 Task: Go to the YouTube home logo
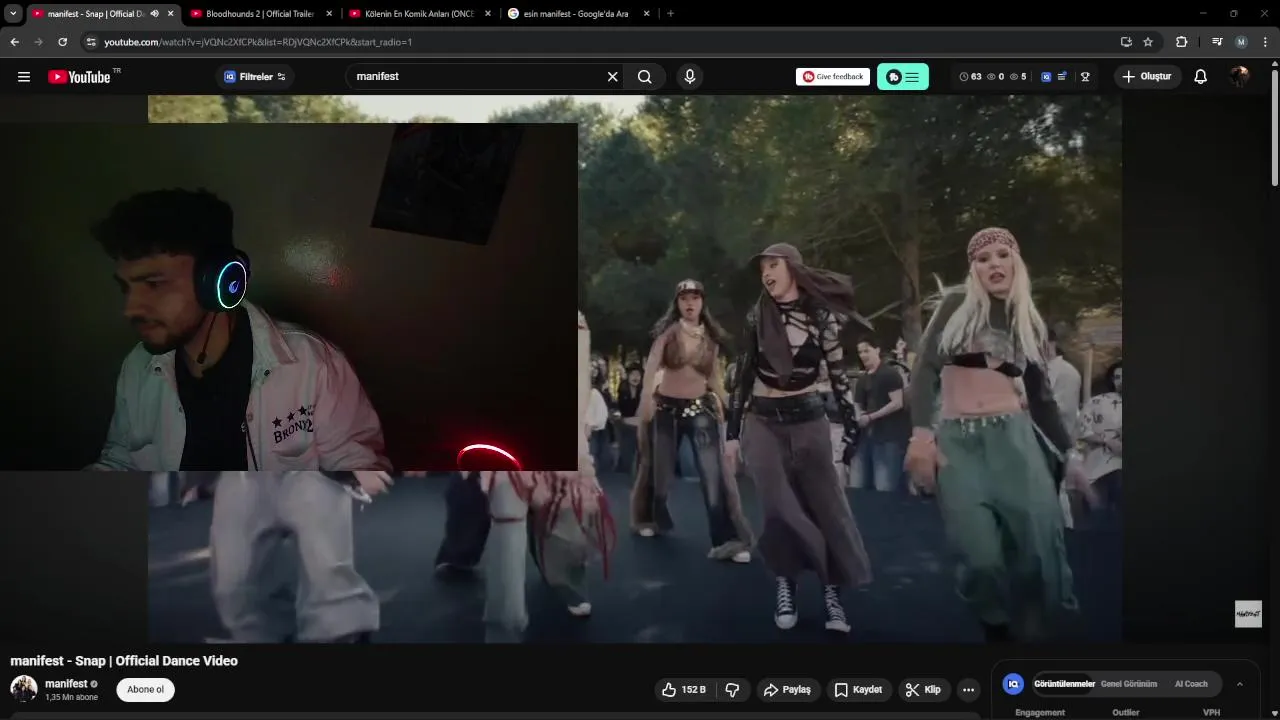79,77
